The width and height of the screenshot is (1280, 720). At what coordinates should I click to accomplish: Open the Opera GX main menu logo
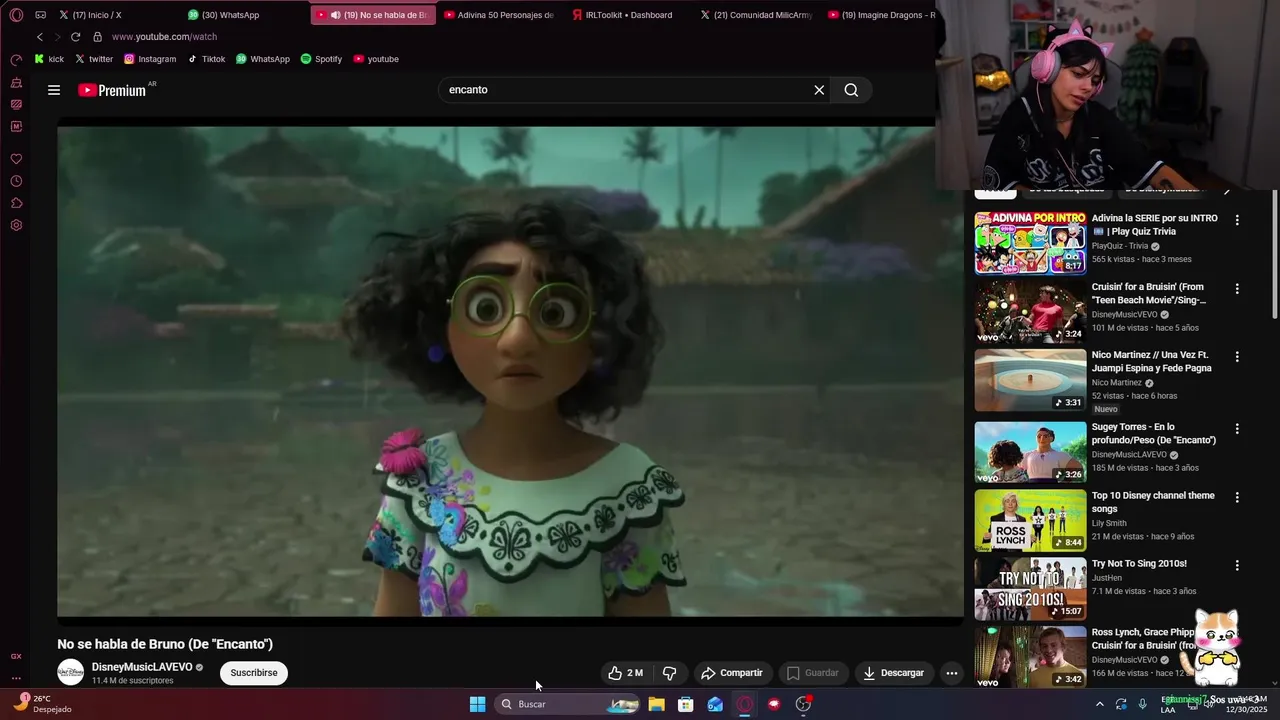pos(16,15)
